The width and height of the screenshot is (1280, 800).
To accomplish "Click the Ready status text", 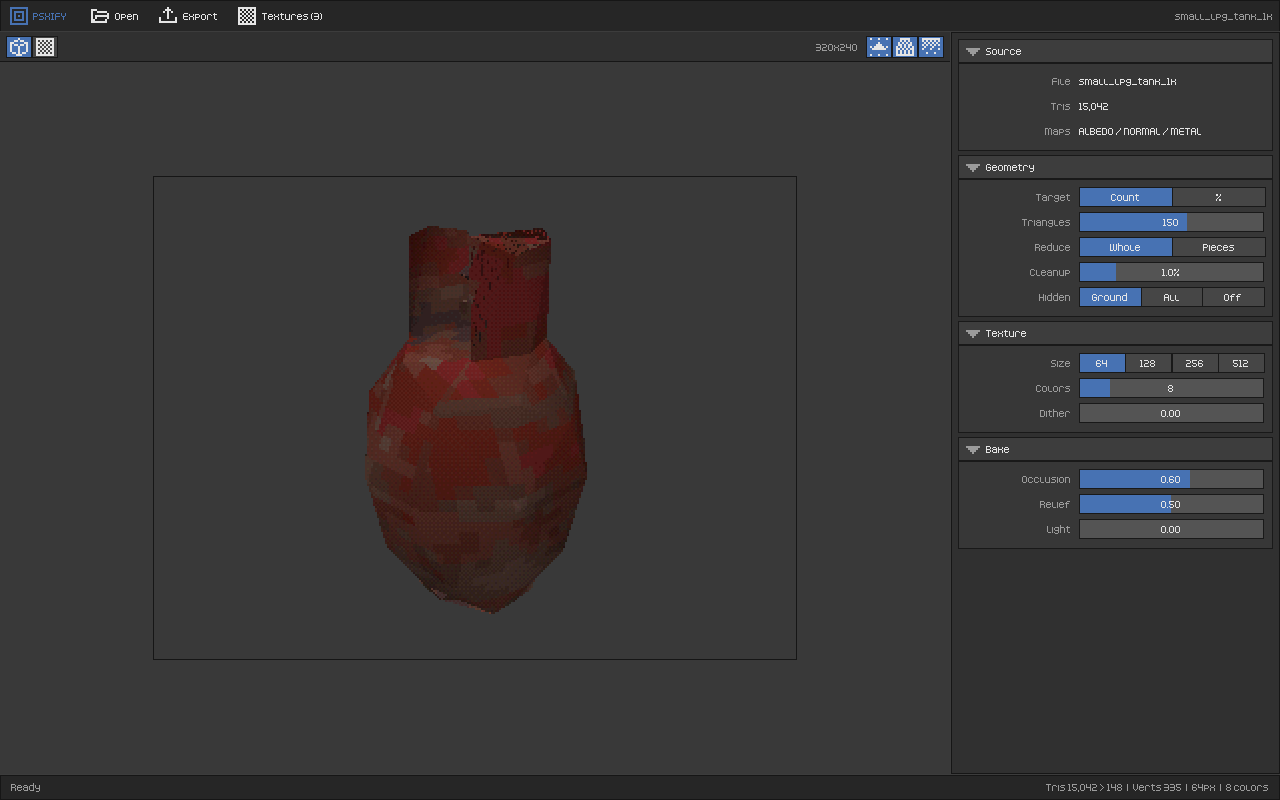I will click(25, 788).
